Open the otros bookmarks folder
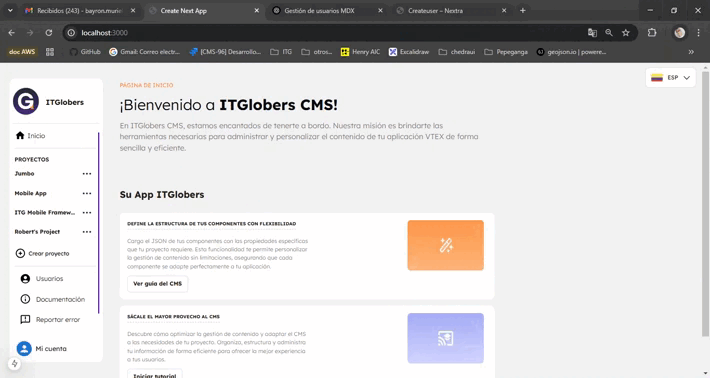This screenshot has height=378, width=710. 317,52
